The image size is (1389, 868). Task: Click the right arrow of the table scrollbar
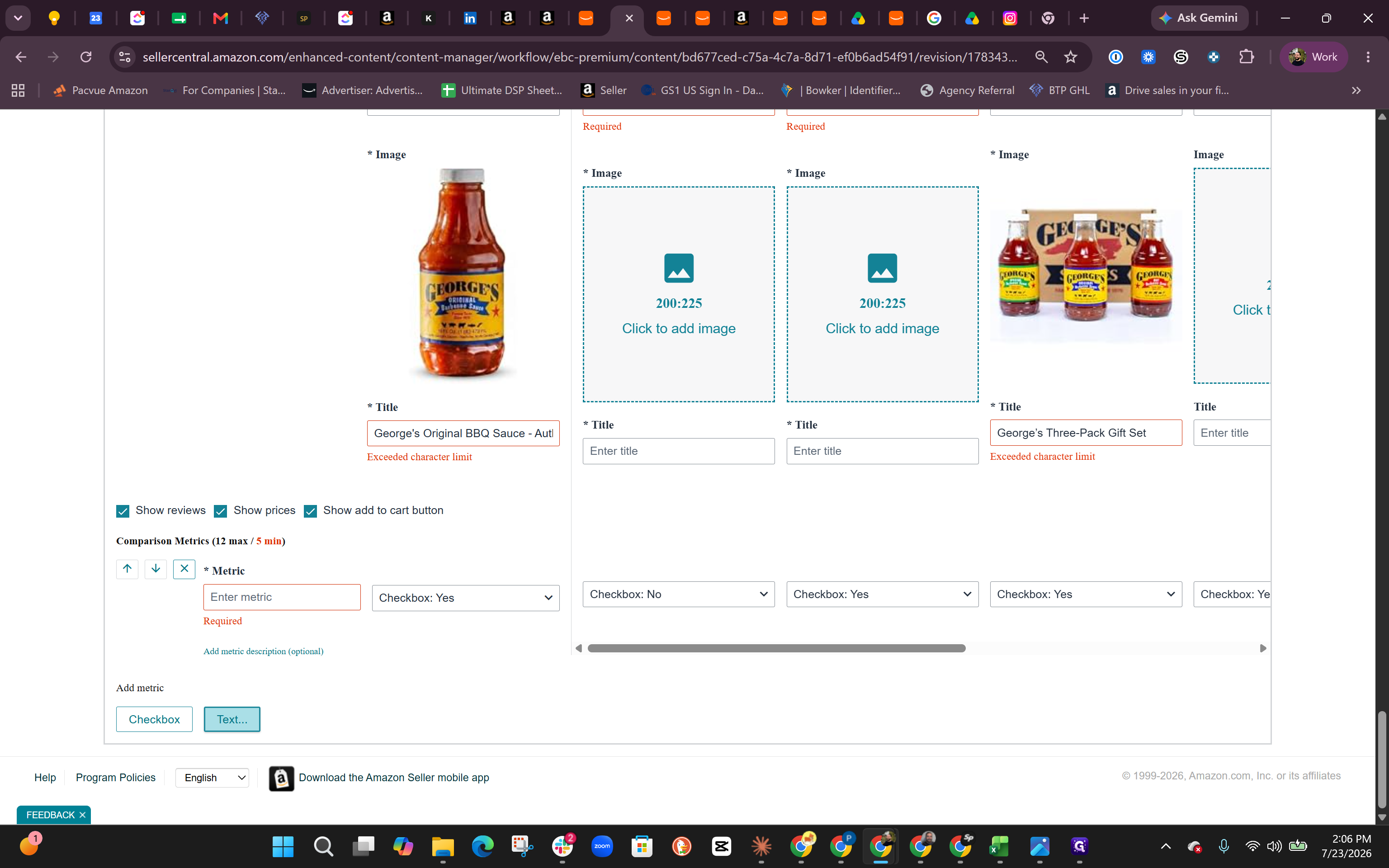[x=1263, y=648]
